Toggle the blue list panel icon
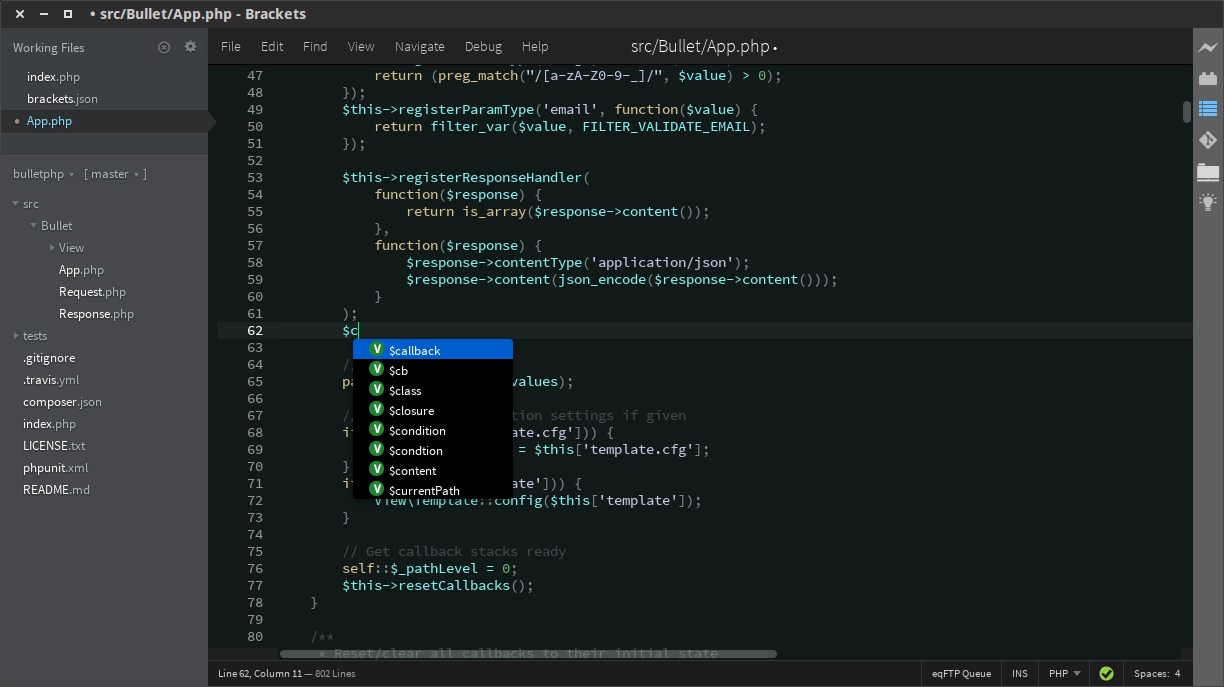 (x=1208, y=109)
